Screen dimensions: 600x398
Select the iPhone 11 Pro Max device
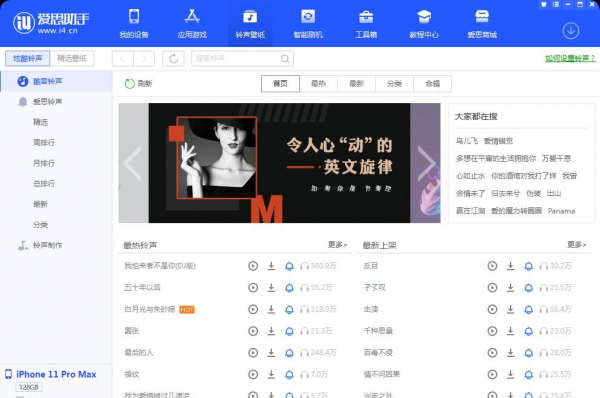[56, 374]
